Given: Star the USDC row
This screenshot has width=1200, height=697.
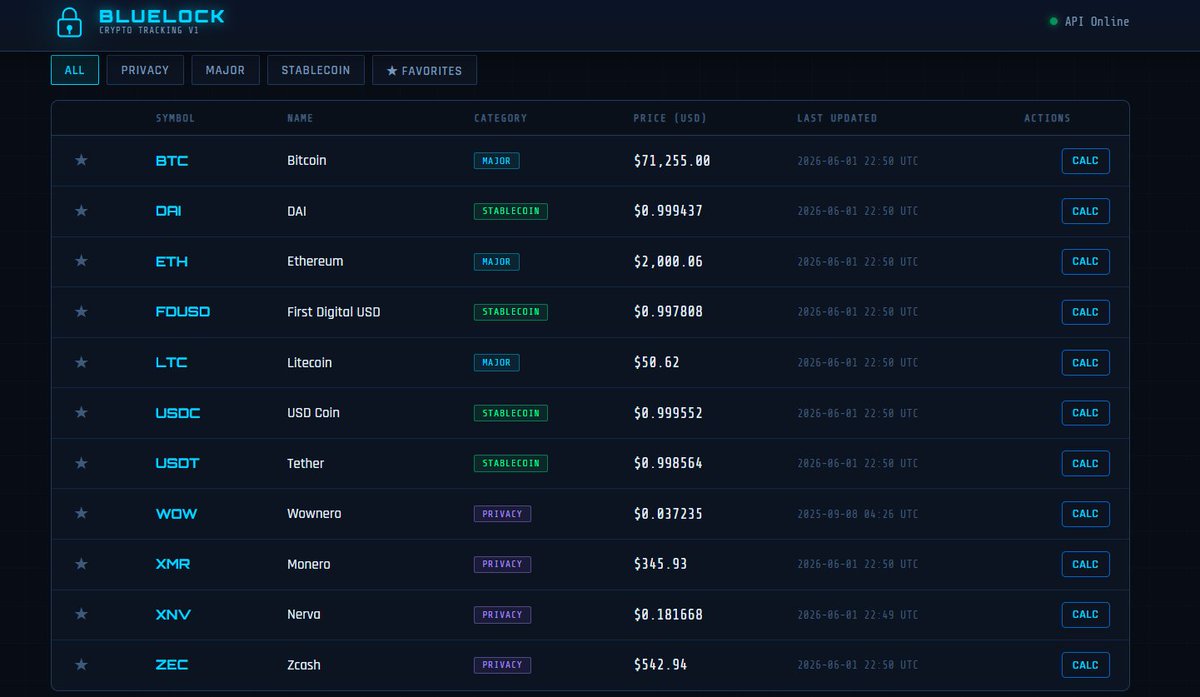Looking at the screenshot, I should point(81,413).
